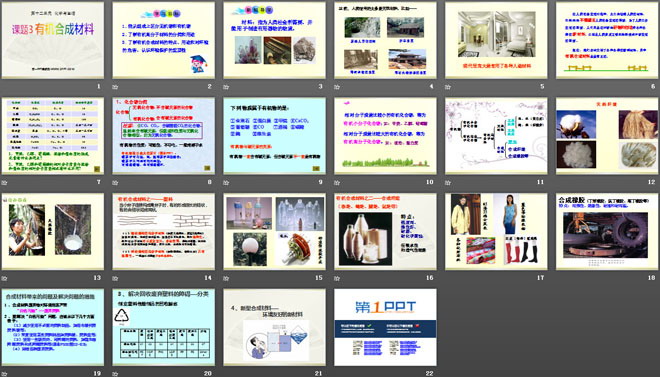Click animation star icon under slide 3
Viewport: 660px width, 377px height.
[x=226, y=87]
